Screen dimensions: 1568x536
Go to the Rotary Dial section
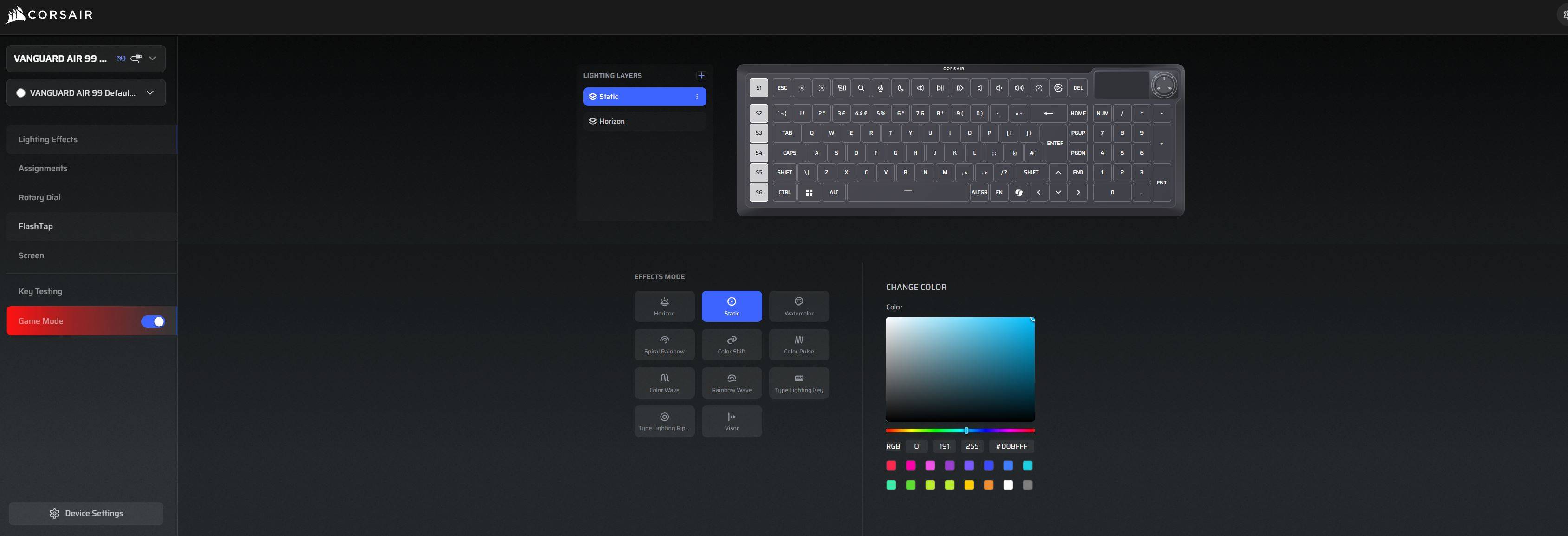tap(39, 197)
